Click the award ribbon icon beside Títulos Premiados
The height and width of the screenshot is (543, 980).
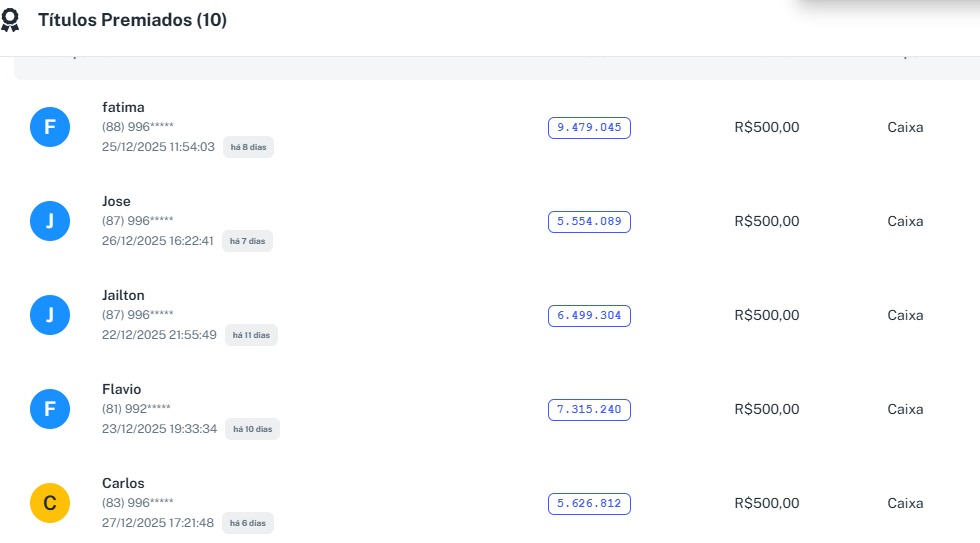[11, 20]
